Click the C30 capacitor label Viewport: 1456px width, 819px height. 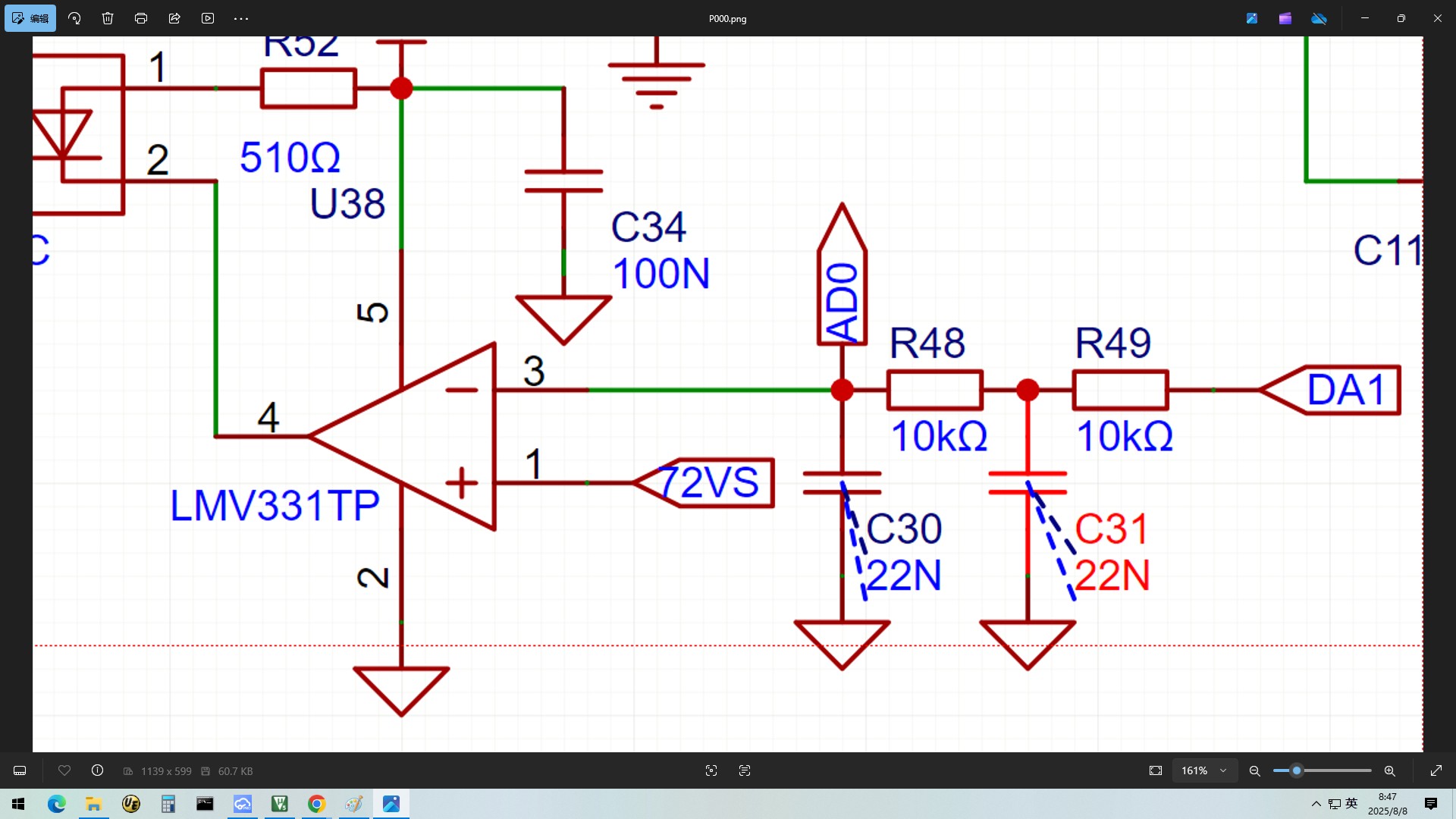coord(904,529)
